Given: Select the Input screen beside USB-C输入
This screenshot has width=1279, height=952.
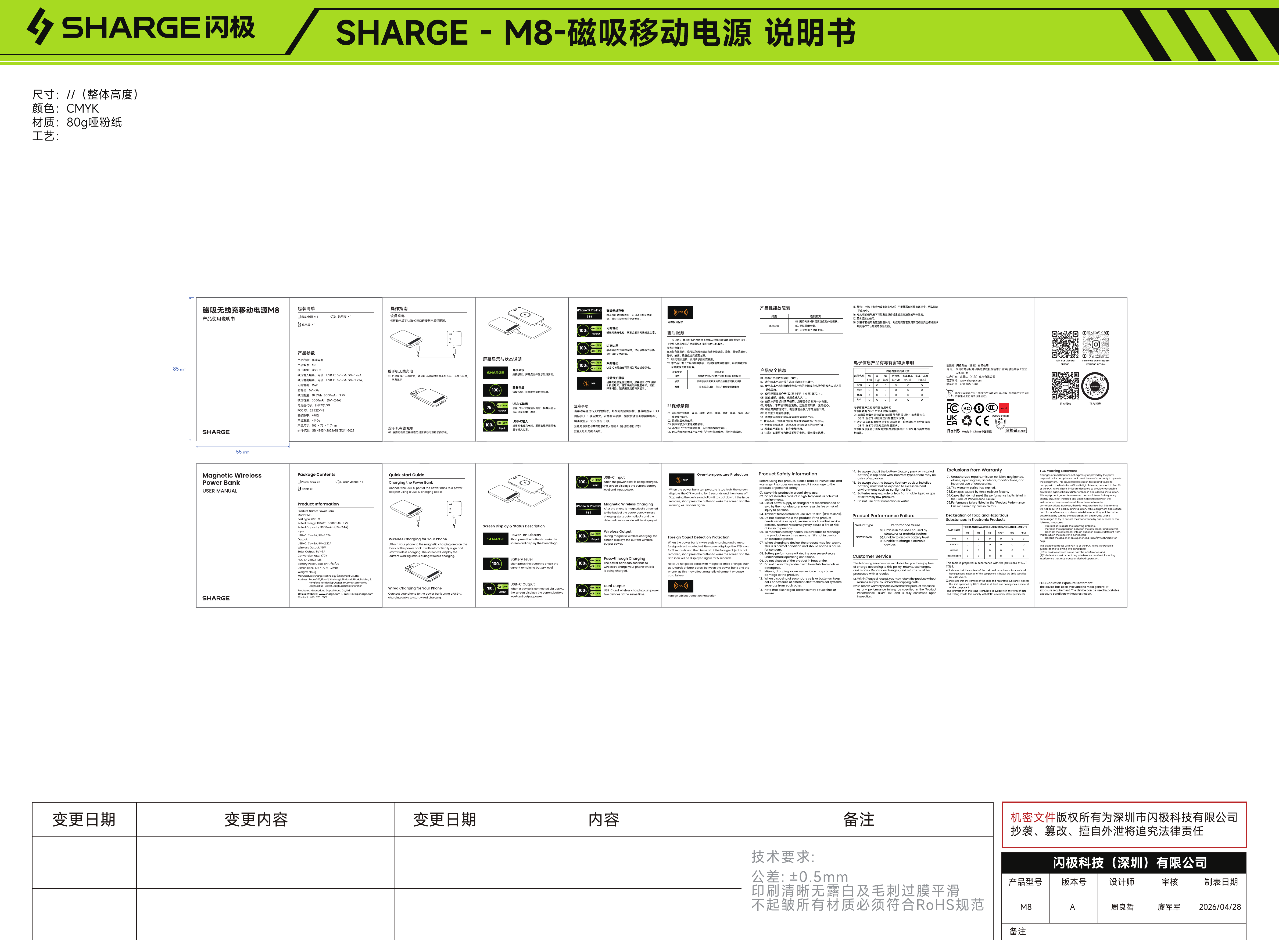Looking at the screenshot, I should [x=495, y=425].
